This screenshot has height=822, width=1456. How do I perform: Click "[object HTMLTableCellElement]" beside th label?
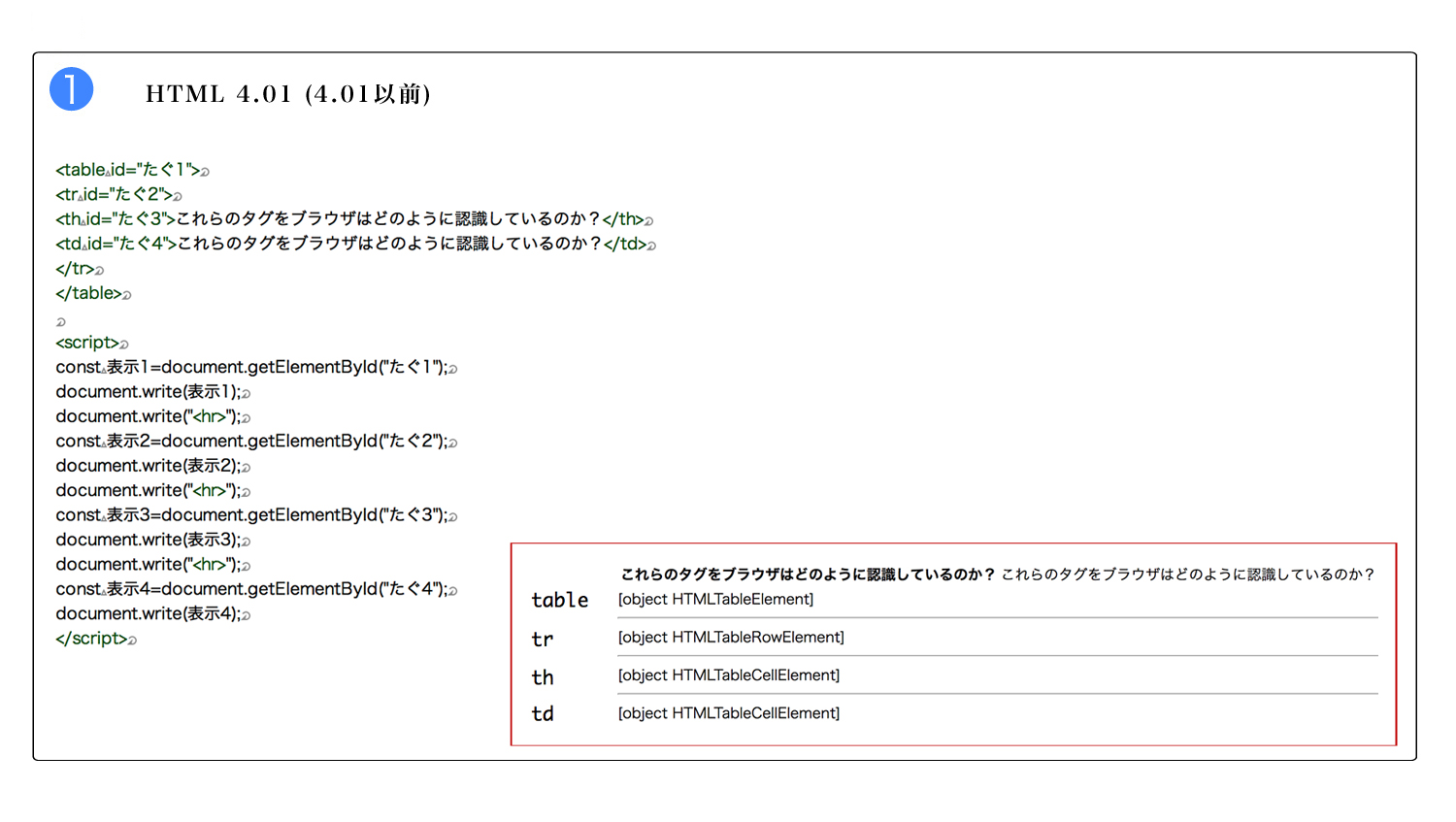click(729, 675)
